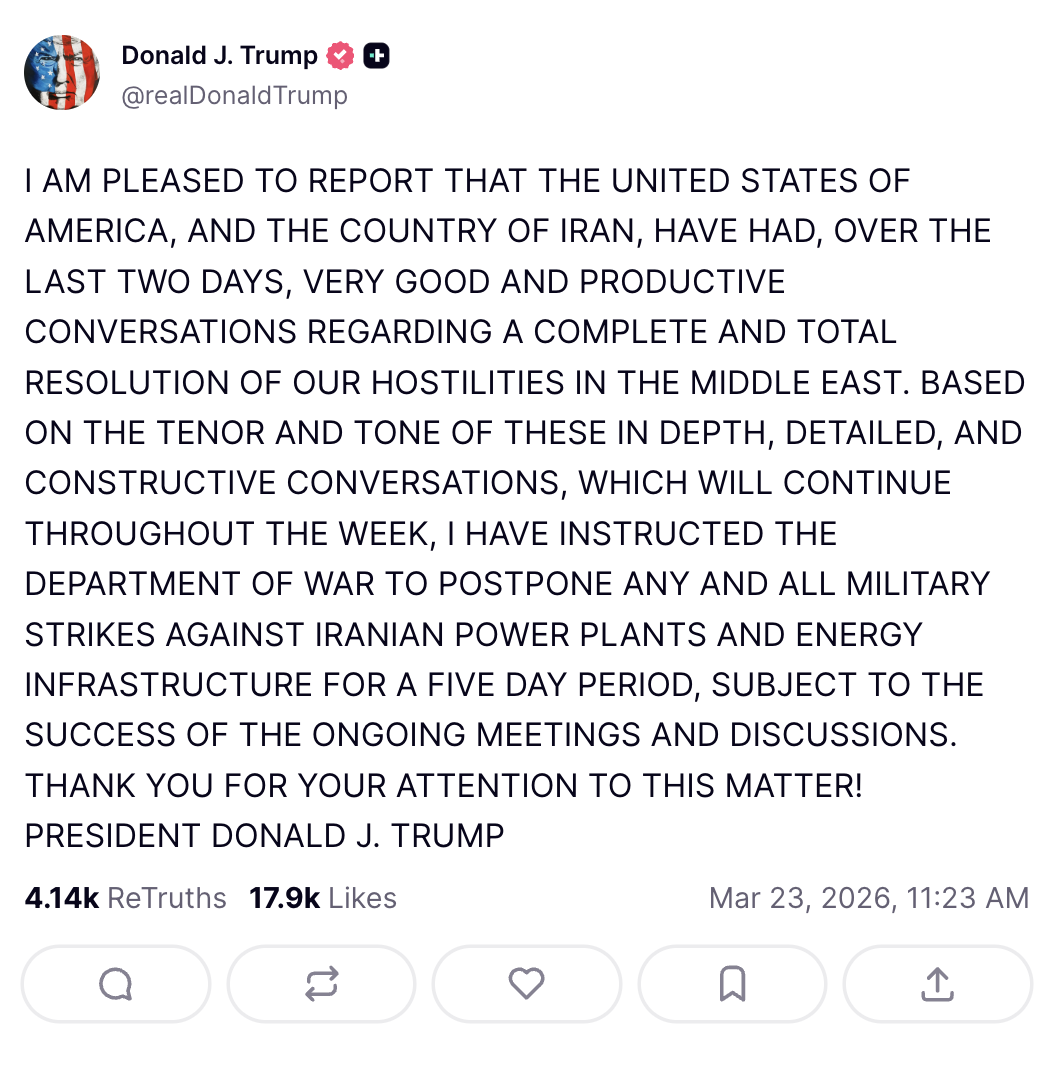Image resolution: width=1056 pixels, height=1074 pixels.
Task: Click the black Truth+ plus badge
Action: [376, 55]
